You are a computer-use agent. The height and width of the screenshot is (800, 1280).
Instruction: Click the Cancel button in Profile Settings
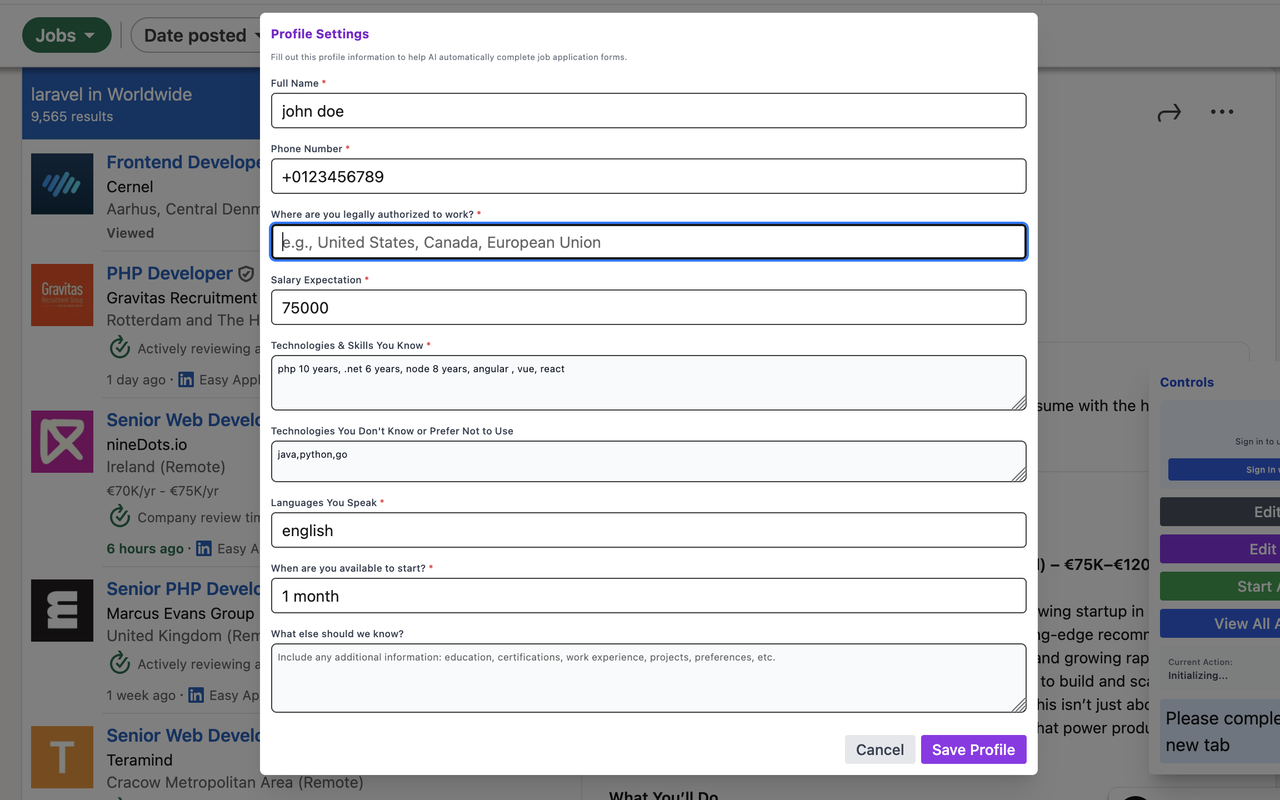(x=880, y=749)
